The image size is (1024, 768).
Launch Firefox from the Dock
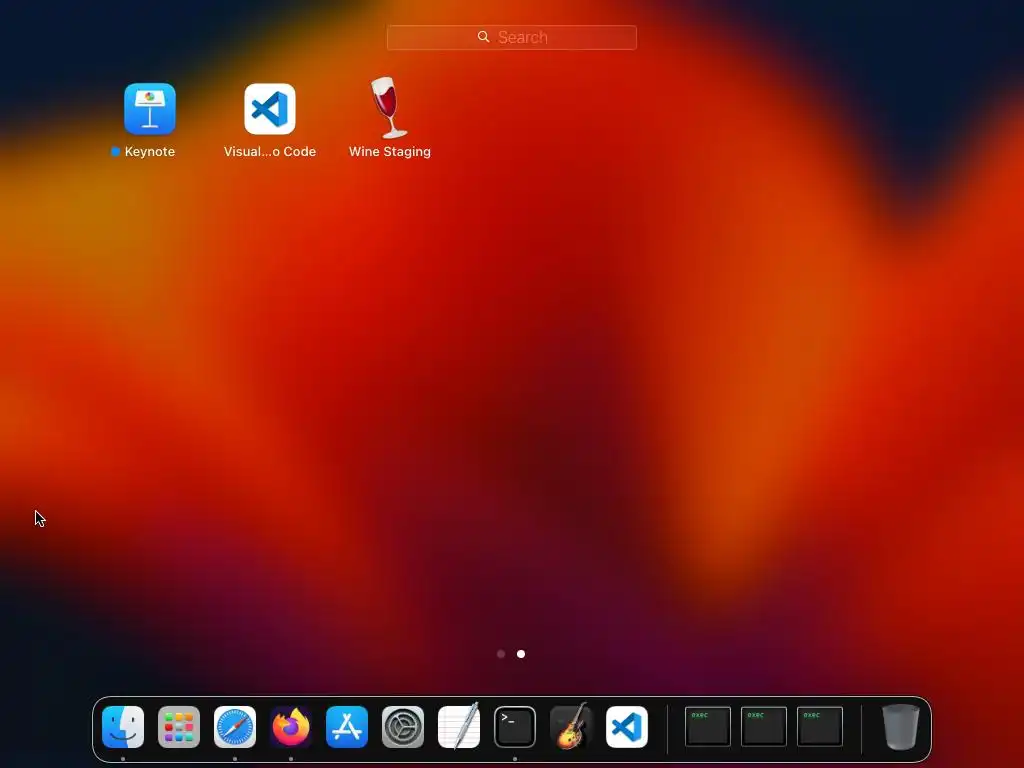(291, 727)
